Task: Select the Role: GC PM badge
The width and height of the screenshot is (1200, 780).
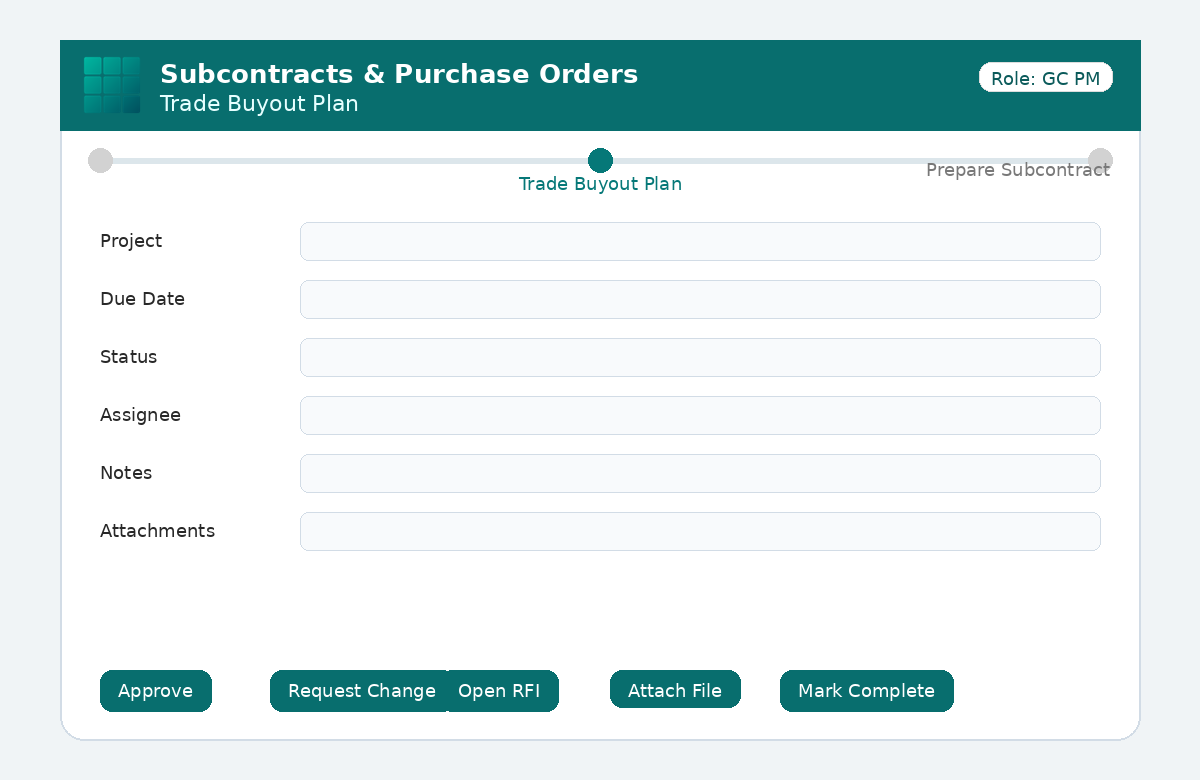Action: pyautogui.click(x=1046, y=78)
